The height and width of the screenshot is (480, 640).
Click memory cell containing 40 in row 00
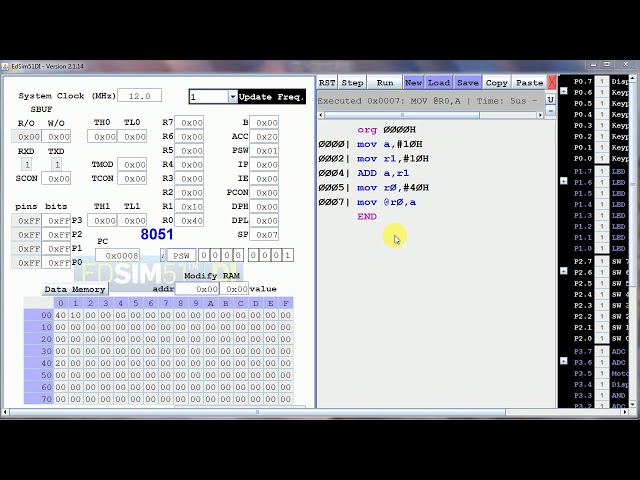(60, 315)
